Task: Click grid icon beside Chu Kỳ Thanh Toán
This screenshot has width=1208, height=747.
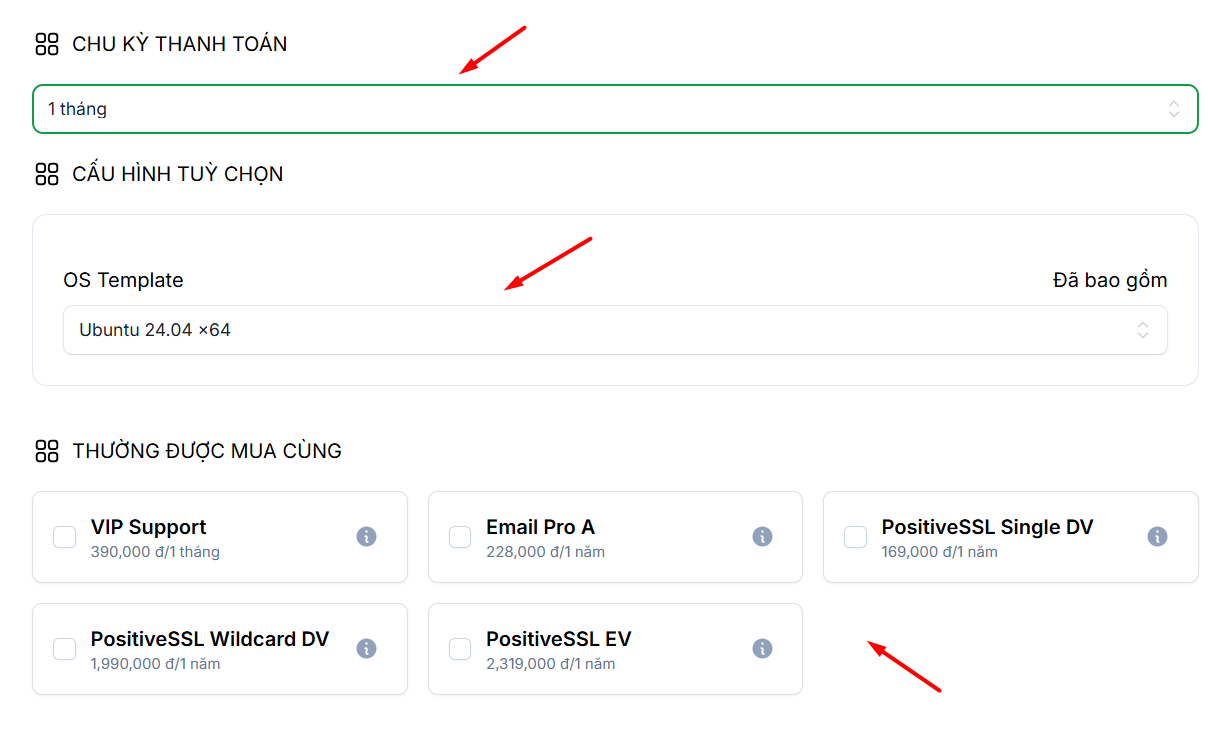Action: [47, 44]
